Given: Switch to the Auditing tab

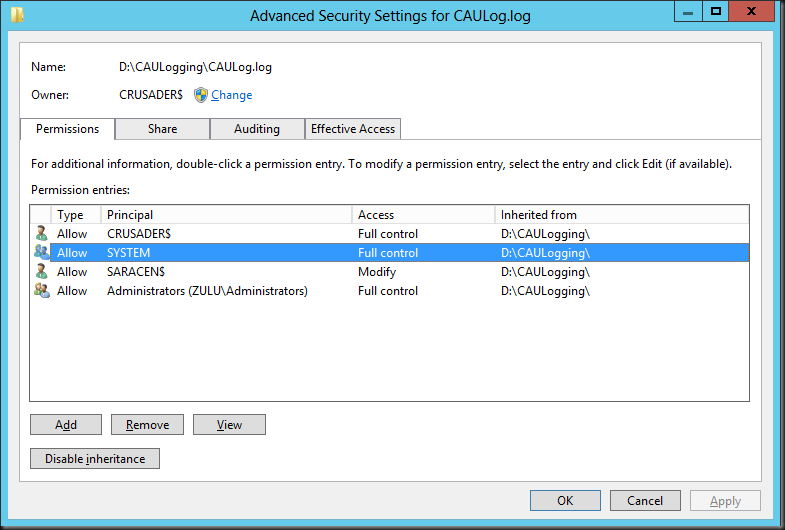Looking at the screenshot, I should click(257, 129).
